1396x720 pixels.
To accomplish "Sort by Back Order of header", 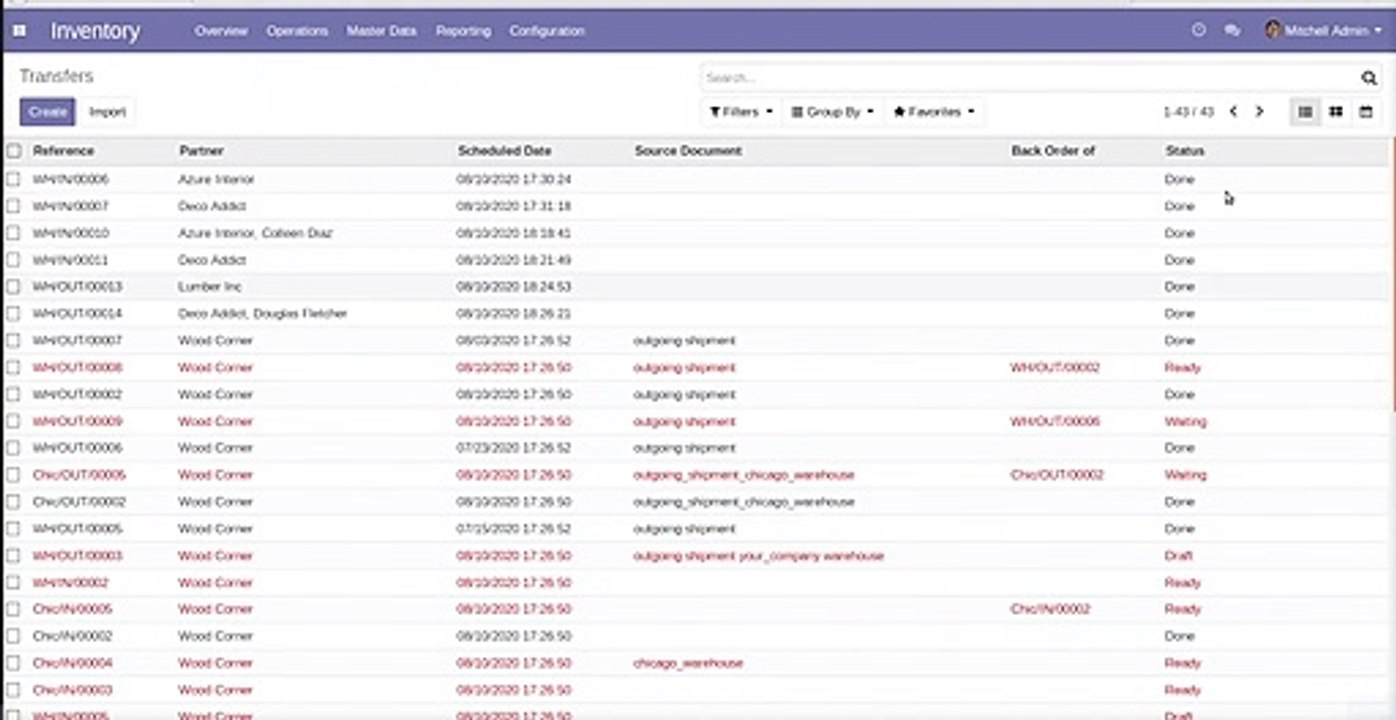I will point(1053,151).
